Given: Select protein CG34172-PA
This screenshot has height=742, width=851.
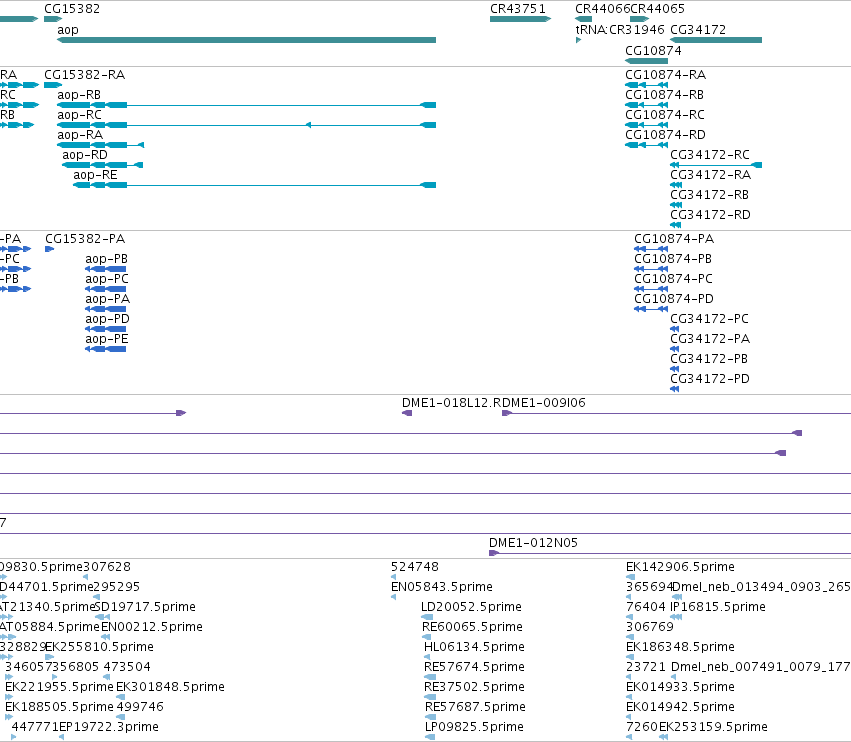Looking at the screenshot, I should click(x=675, y=349).
